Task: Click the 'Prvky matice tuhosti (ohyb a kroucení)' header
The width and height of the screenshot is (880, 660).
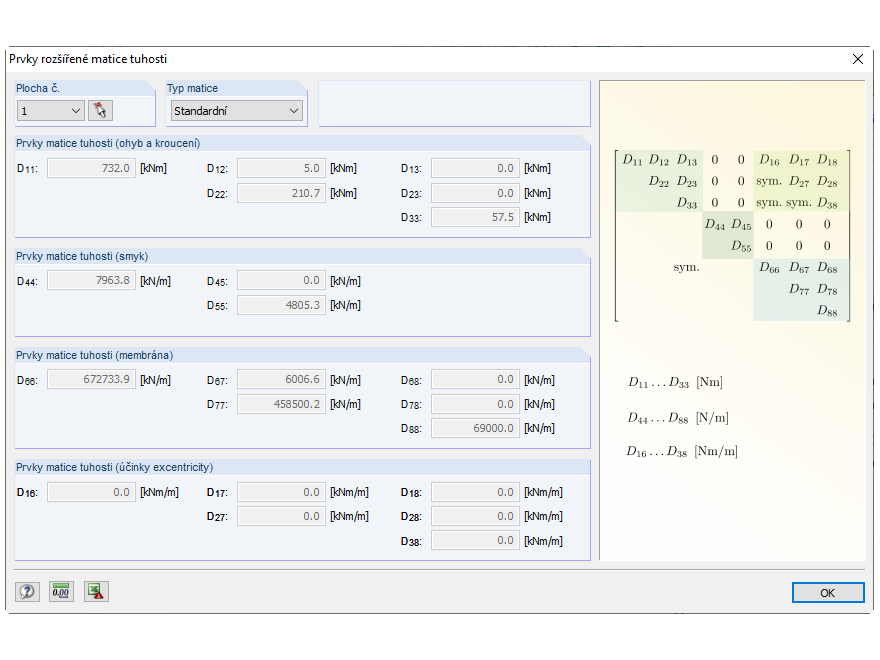Action: (x=108, y=143)
